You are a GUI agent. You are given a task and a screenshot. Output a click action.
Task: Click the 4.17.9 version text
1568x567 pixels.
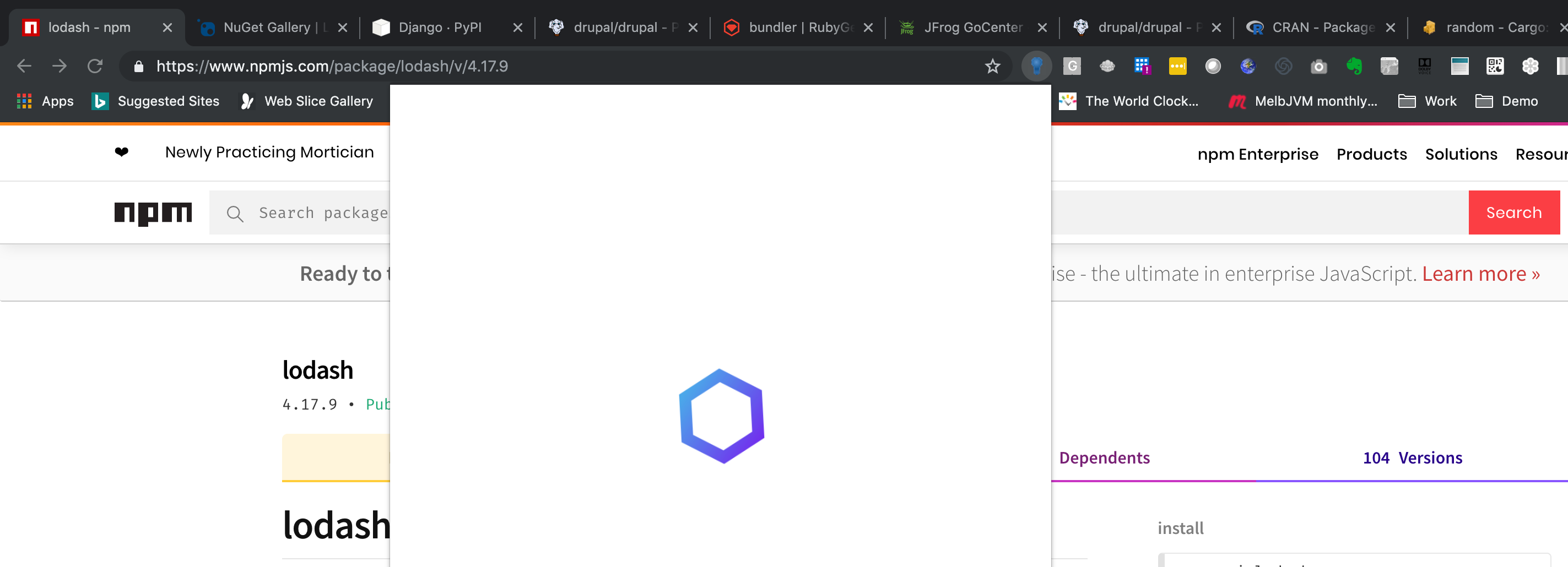click(x=310, y=405)
